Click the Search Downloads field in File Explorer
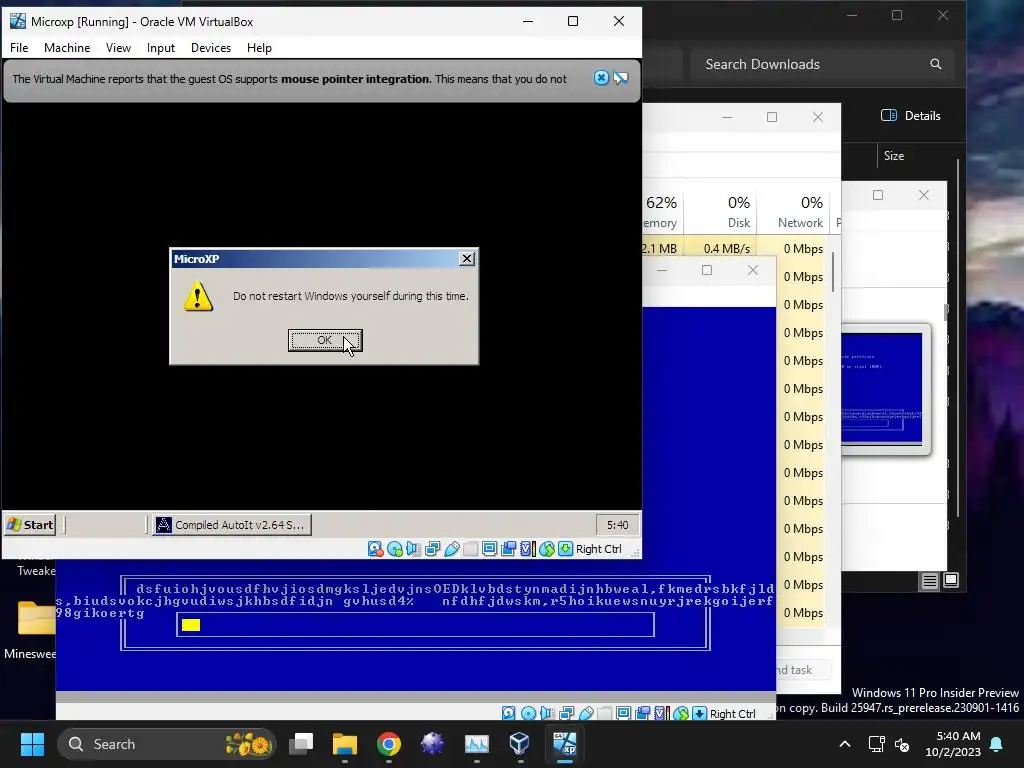This screenshot has width=1024, height=768. (x=822, y=64)
